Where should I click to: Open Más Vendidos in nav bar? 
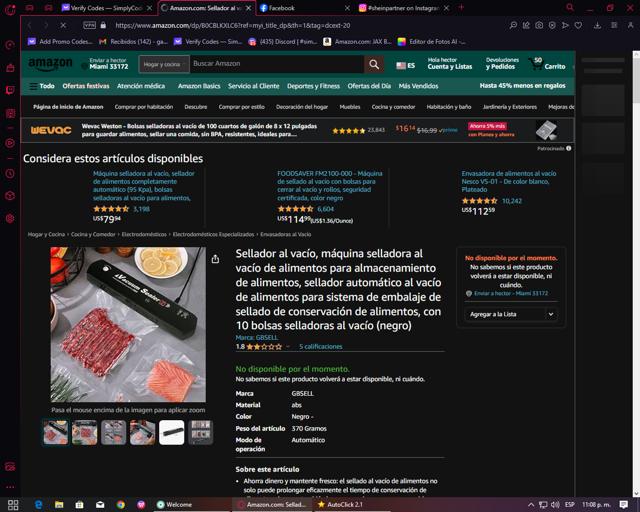click(418, 86)
